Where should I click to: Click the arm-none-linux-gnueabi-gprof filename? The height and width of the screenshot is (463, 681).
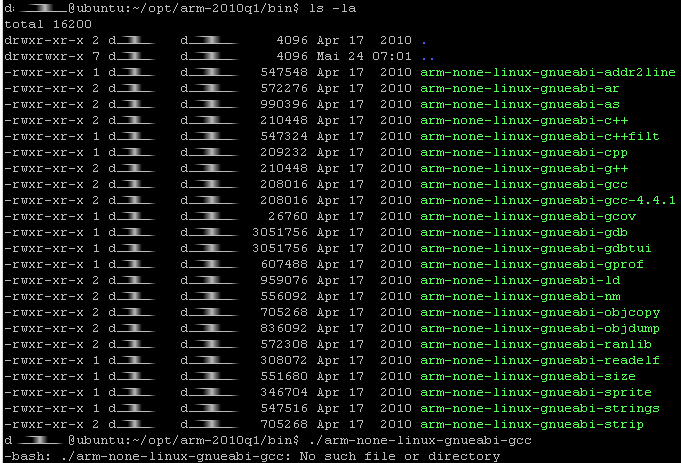[532, 264]
